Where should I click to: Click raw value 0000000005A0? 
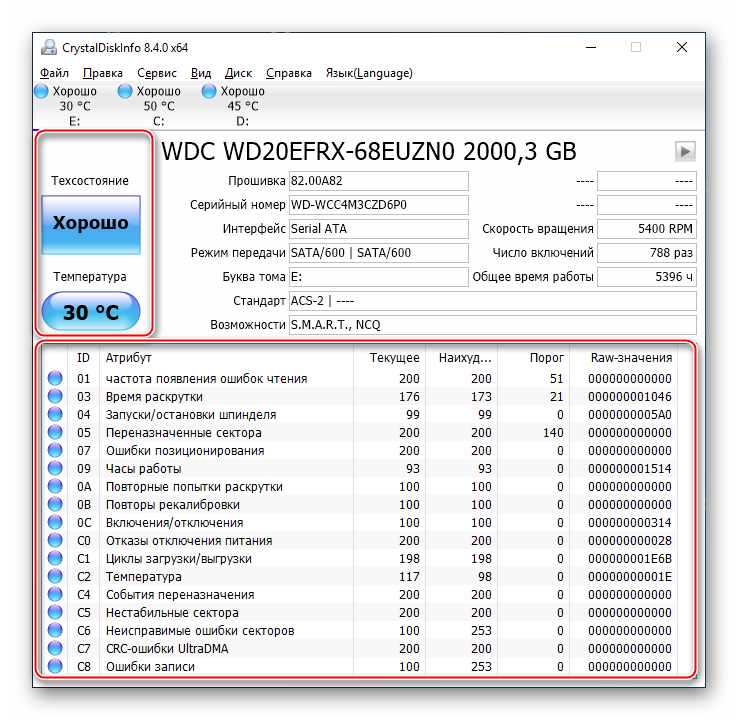(629, 415)
